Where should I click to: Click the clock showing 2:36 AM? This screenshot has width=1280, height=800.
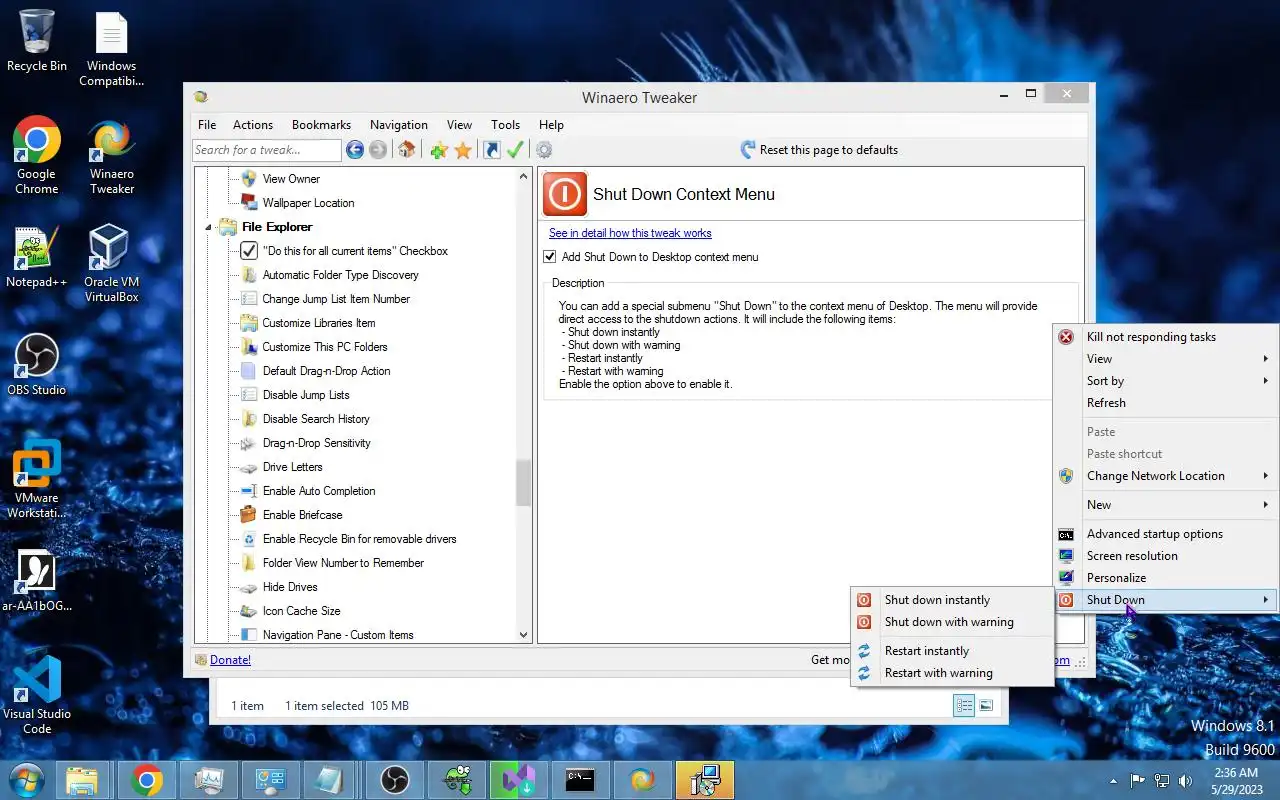point(1236,773)
